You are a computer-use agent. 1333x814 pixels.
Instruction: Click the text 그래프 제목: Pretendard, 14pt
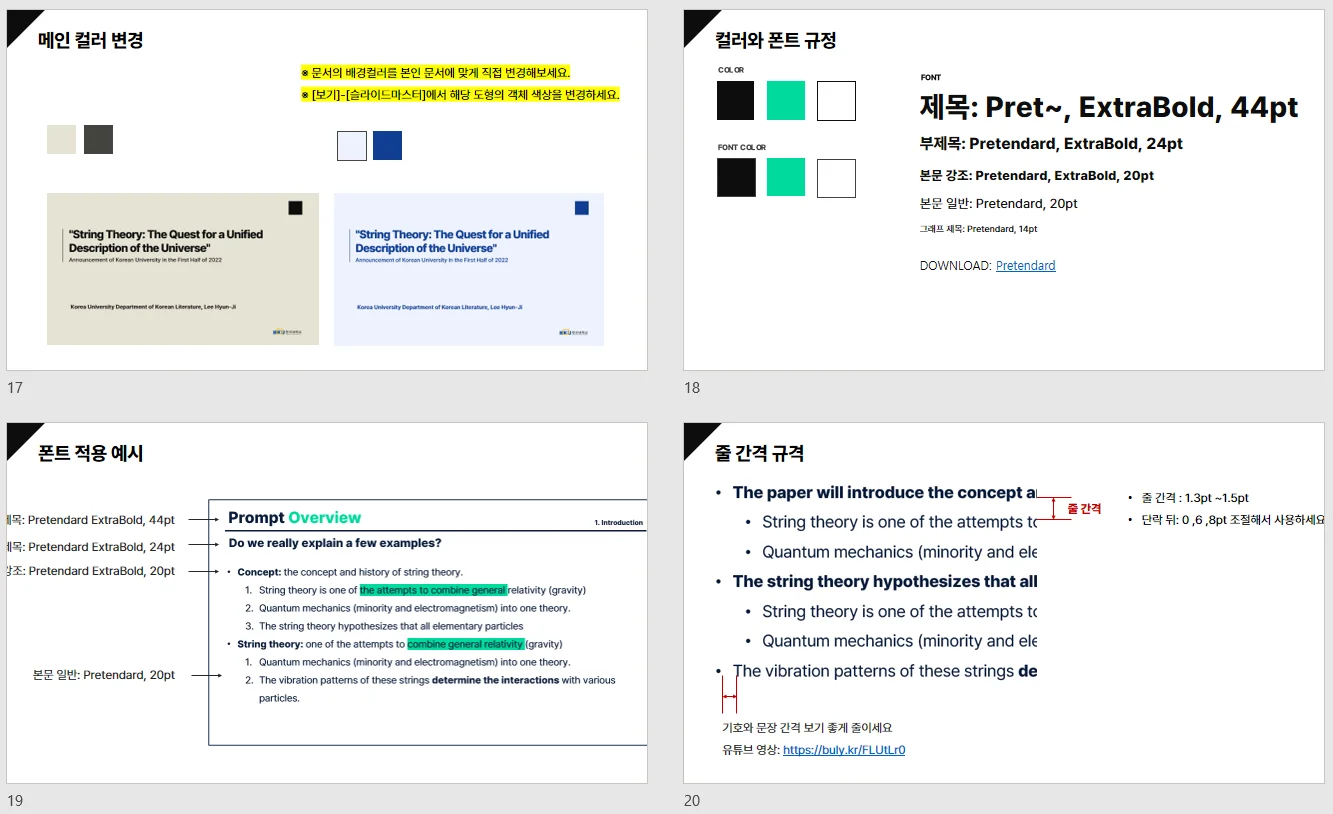coord(978,229)
